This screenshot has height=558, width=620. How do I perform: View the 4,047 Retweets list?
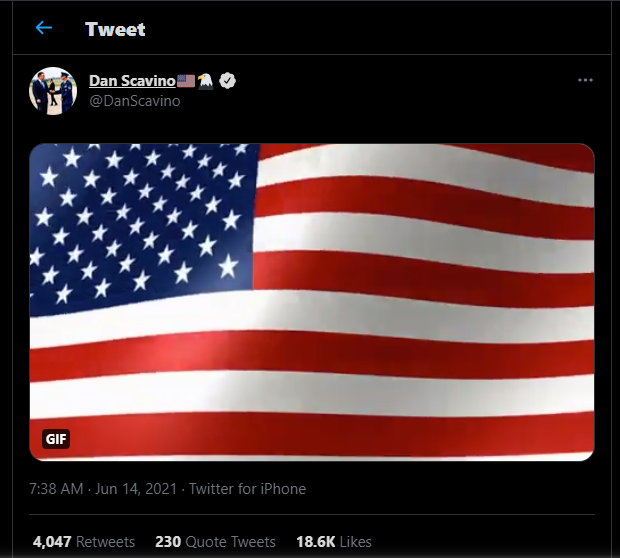(84, 541)
